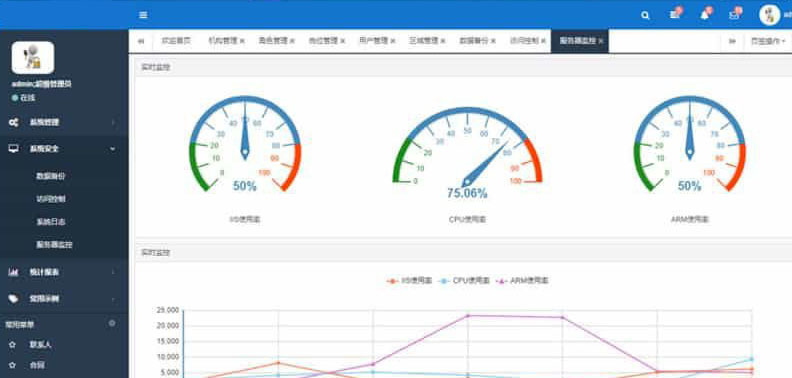The image size is (792, 378).
Task: Open 系统日志 in the sidebar submenu
Action: point(51,222)
